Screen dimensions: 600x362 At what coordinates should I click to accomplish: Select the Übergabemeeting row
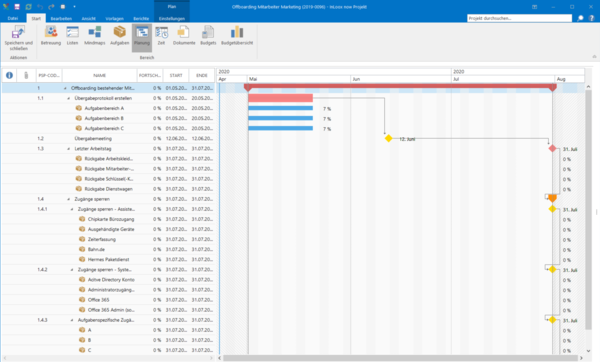108,139
